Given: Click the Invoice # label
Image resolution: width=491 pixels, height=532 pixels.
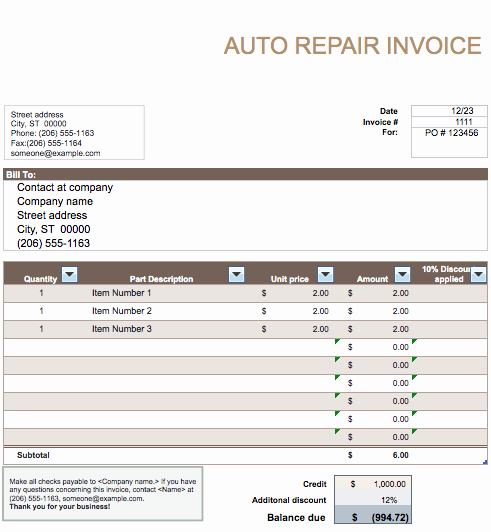Looking at the screenshot, I should click(x=380, y=122).
